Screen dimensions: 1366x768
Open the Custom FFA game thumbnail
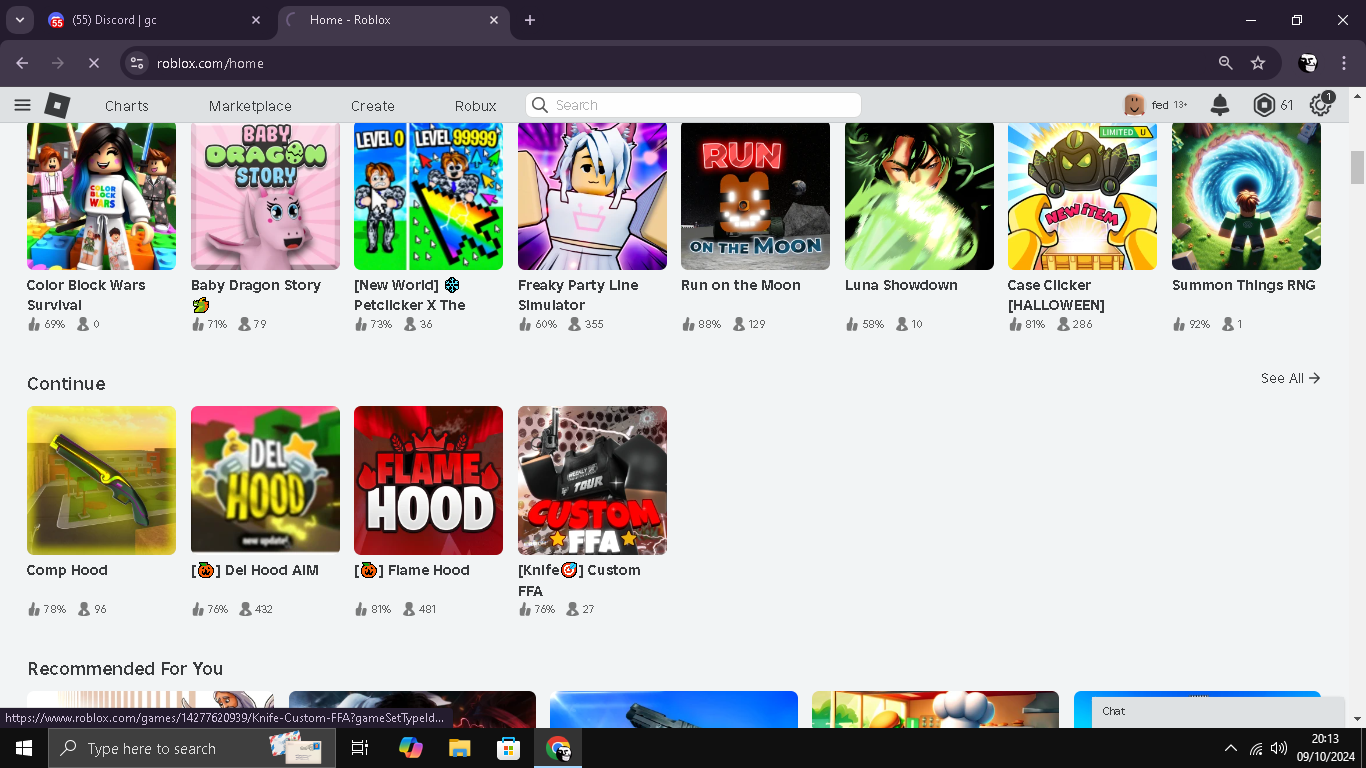click(592, 480)
